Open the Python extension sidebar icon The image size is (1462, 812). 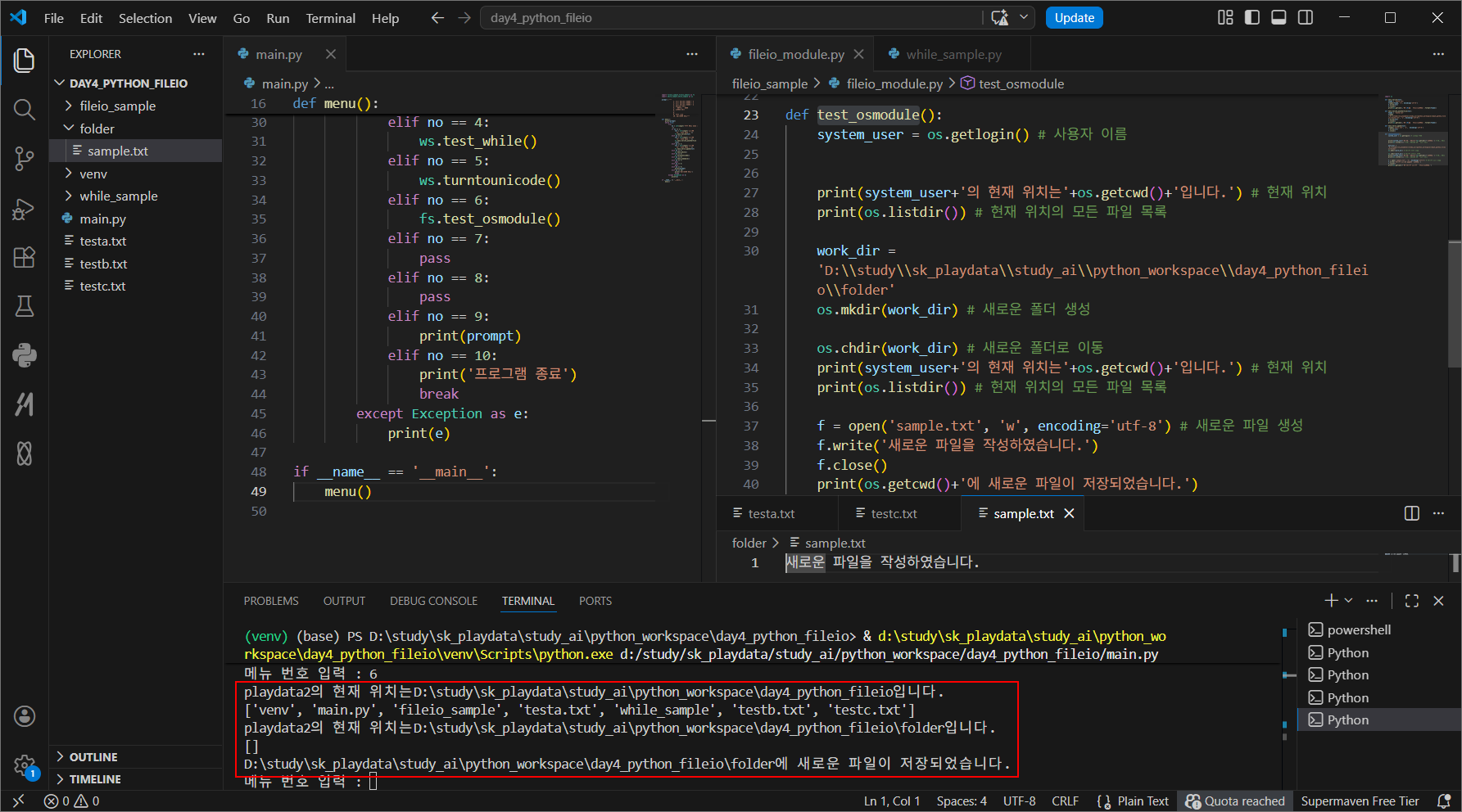[25, 355]
